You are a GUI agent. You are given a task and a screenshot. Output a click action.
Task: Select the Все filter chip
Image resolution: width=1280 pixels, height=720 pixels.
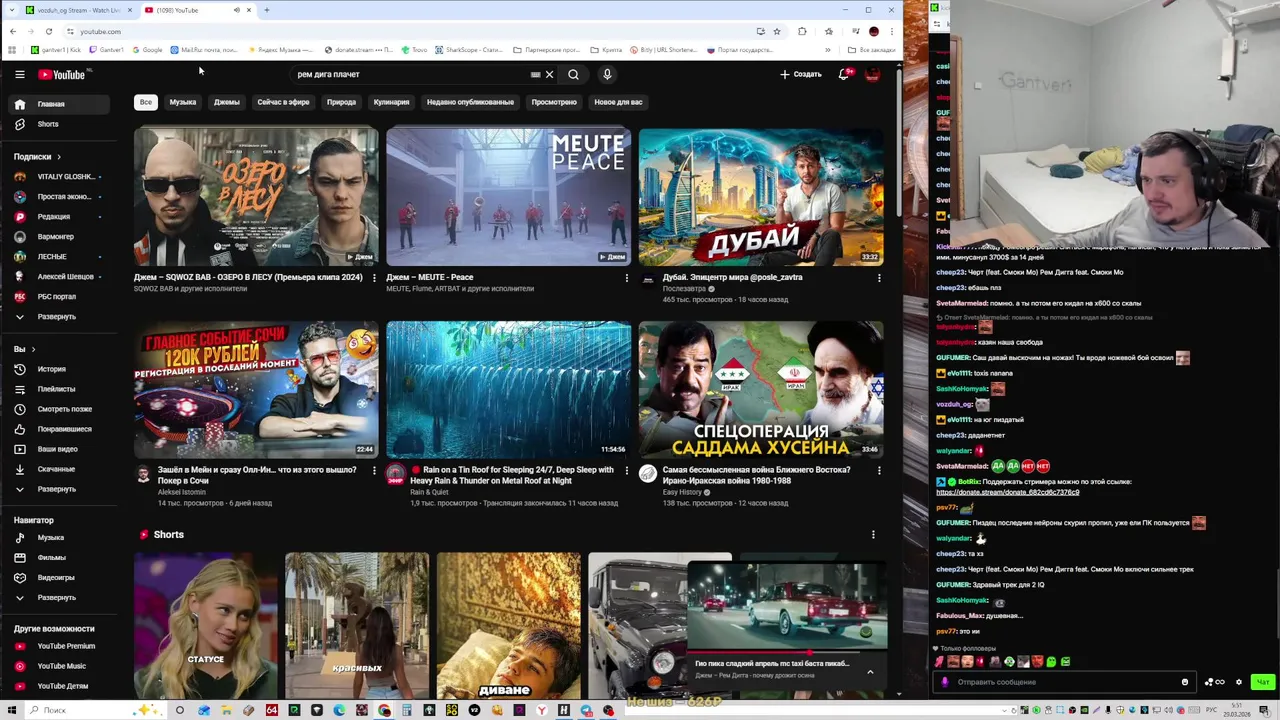(x=146, y=102)
